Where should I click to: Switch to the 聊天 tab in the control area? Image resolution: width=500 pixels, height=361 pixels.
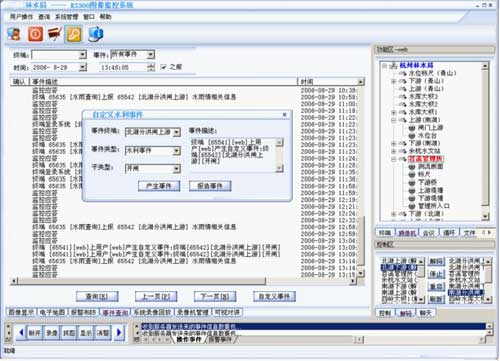pyautogui.click(x=425, y=313)
